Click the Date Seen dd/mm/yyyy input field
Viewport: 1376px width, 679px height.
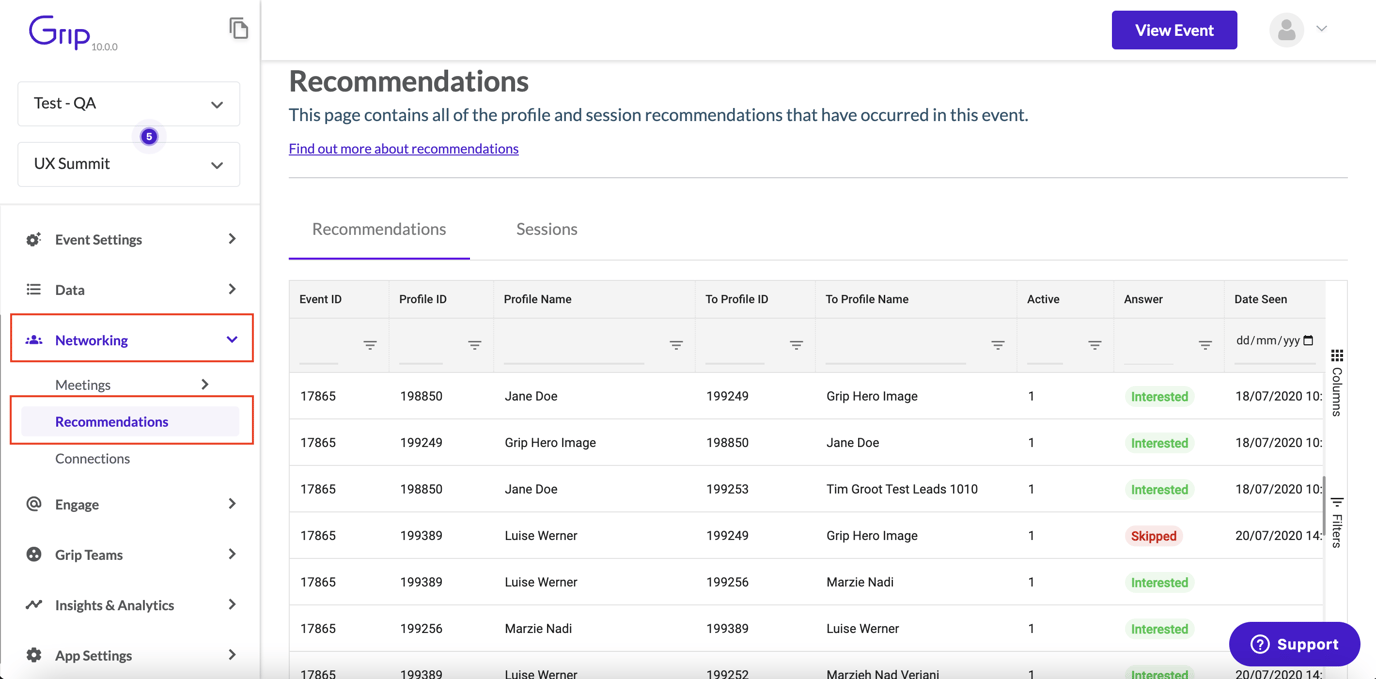1274,340
